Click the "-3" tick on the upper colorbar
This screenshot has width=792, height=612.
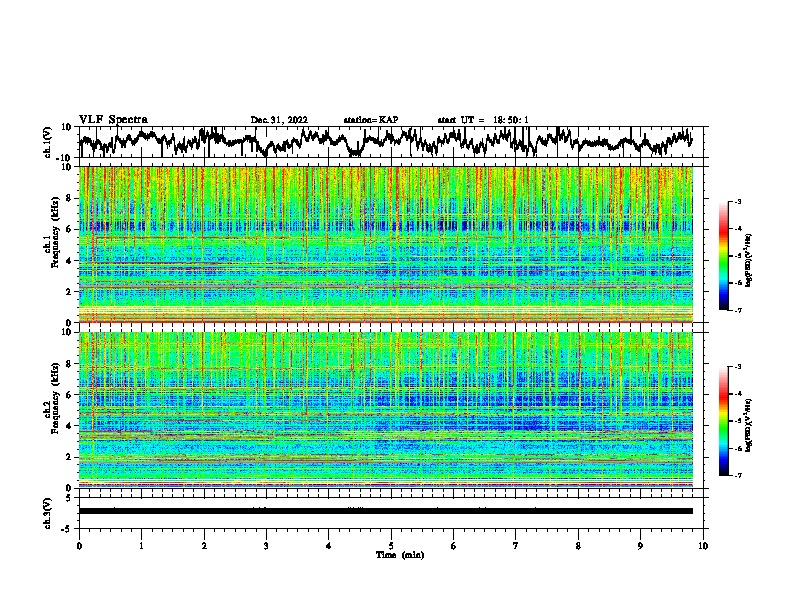(x=738, y=202)
